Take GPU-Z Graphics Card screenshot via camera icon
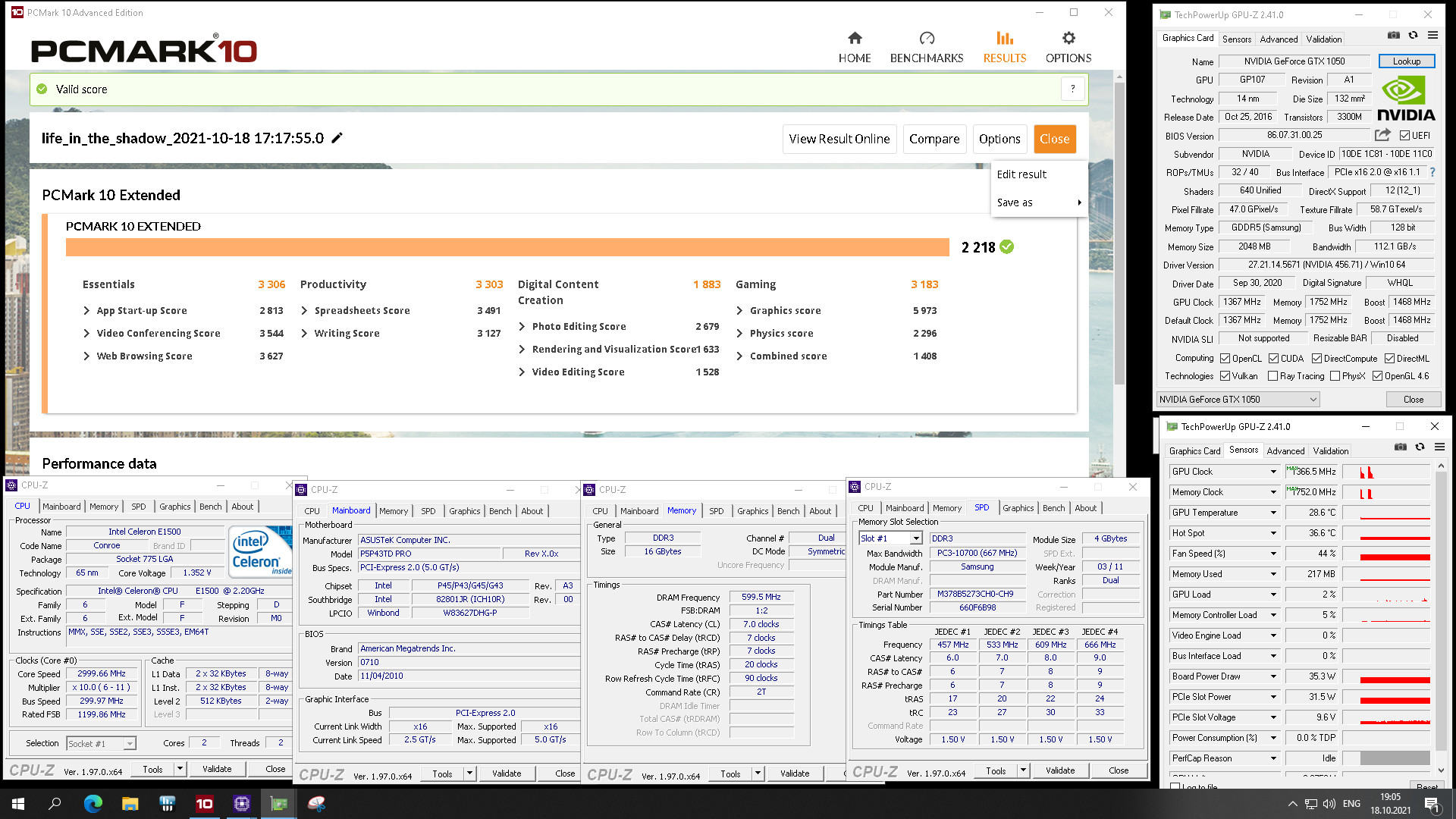 (1394, 36)
